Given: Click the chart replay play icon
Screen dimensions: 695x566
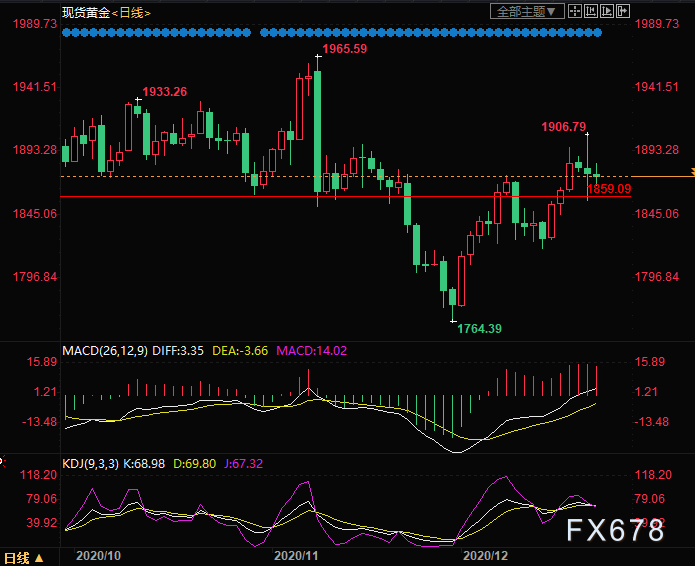Looking at the screenshot, I should tap(606, 12).
